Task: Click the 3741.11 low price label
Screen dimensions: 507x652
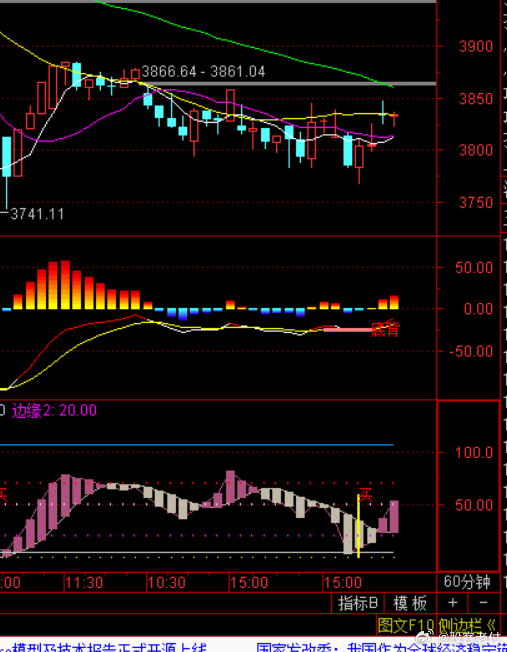Action: click(x=37, y=214)
